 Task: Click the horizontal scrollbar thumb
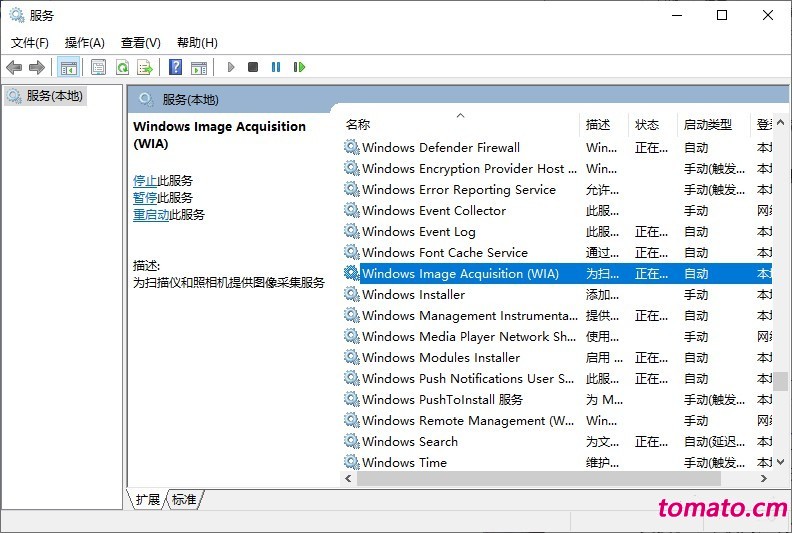[x=539, y=478]
